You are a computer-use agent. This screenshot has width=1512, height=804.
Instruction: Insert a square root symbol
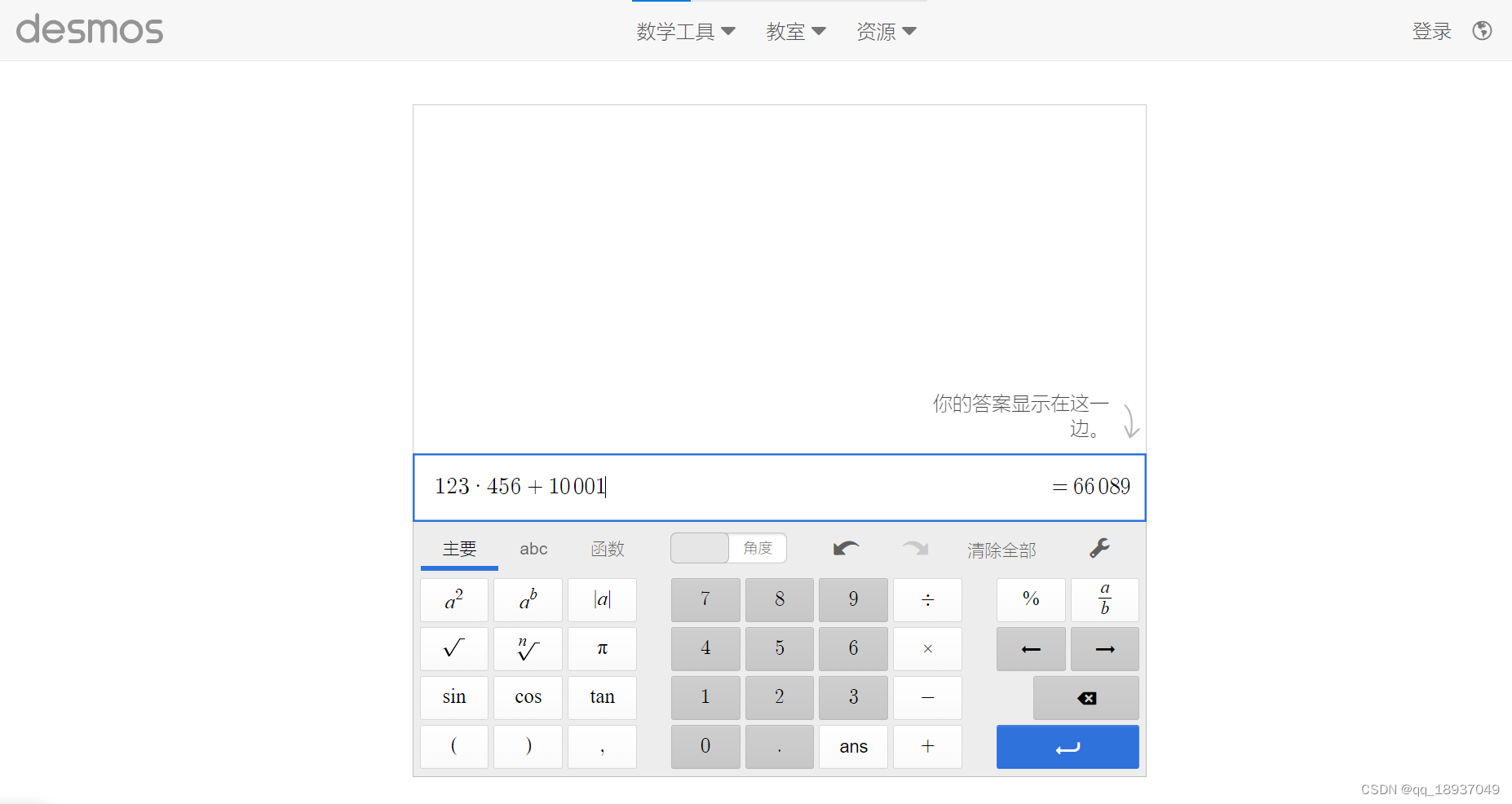454,649
